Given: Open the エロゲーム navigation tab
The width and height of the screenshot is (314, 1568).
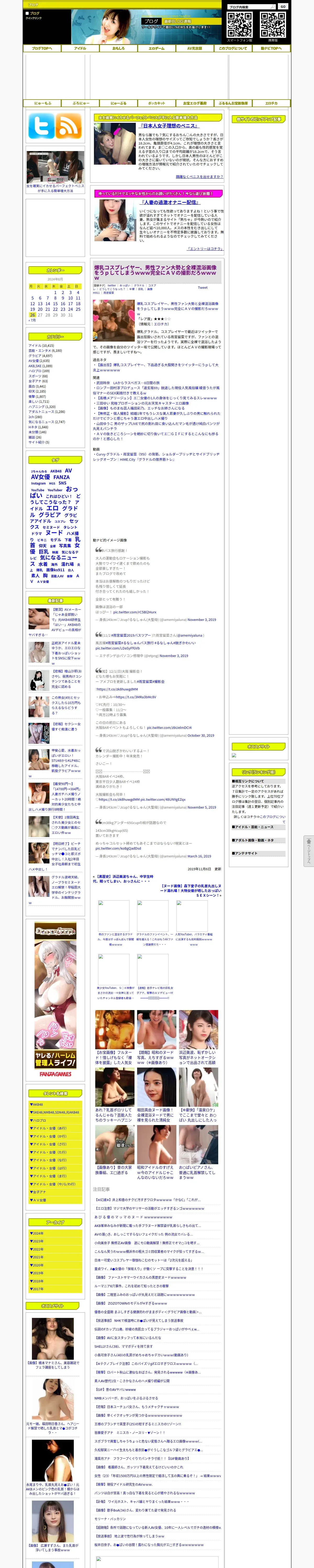Looking at the screenshot, I should pos(157,48).
